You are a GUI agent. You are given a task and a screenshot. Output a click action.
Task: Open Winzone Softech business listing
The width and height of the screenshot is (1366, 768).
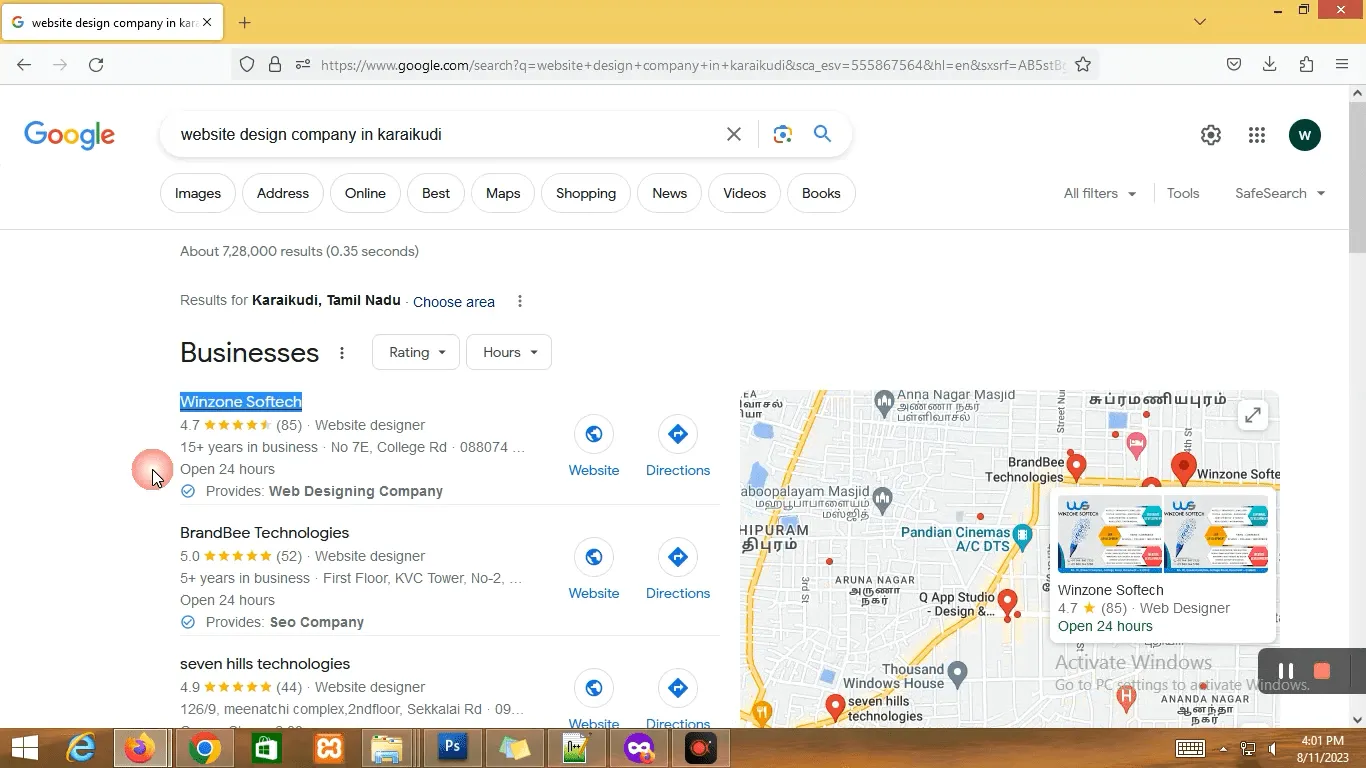pyautogui.click(x=241, y=401)
